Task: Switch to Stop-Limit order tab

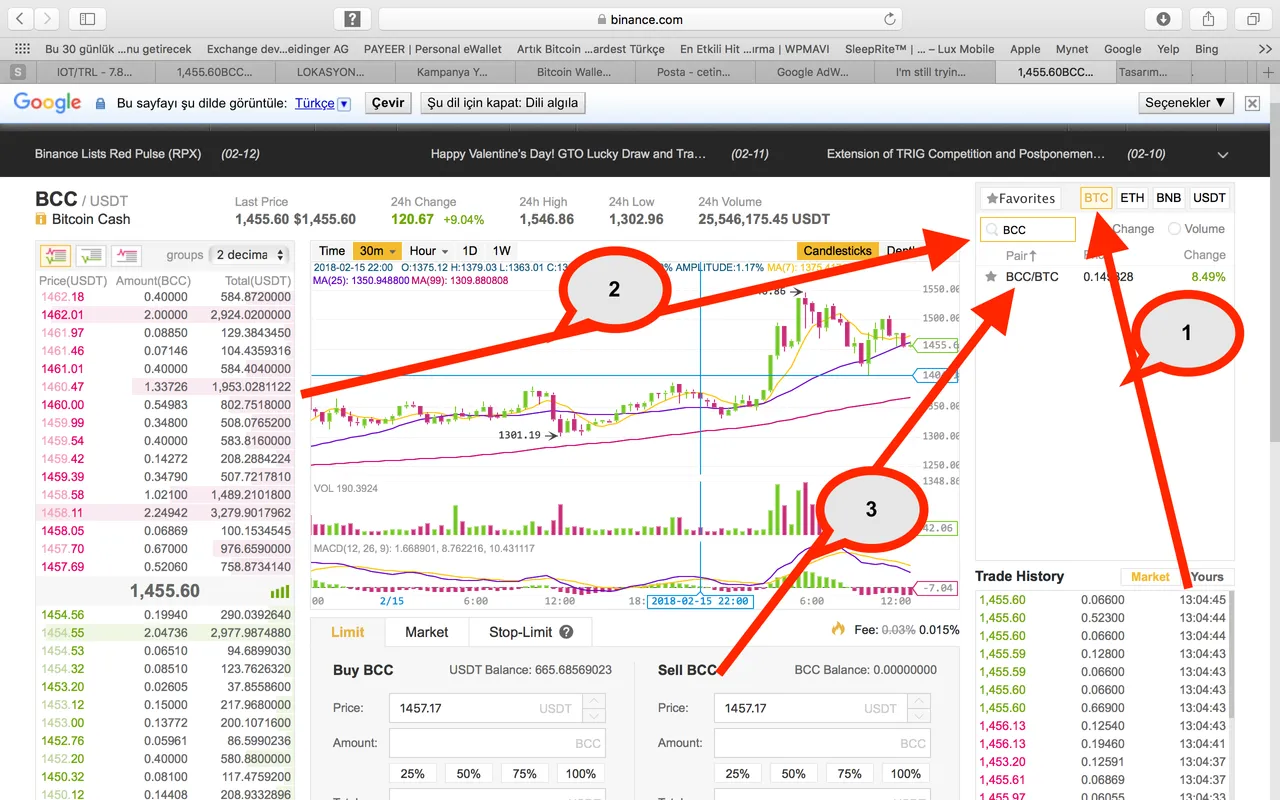Action: tap(530, 632)
